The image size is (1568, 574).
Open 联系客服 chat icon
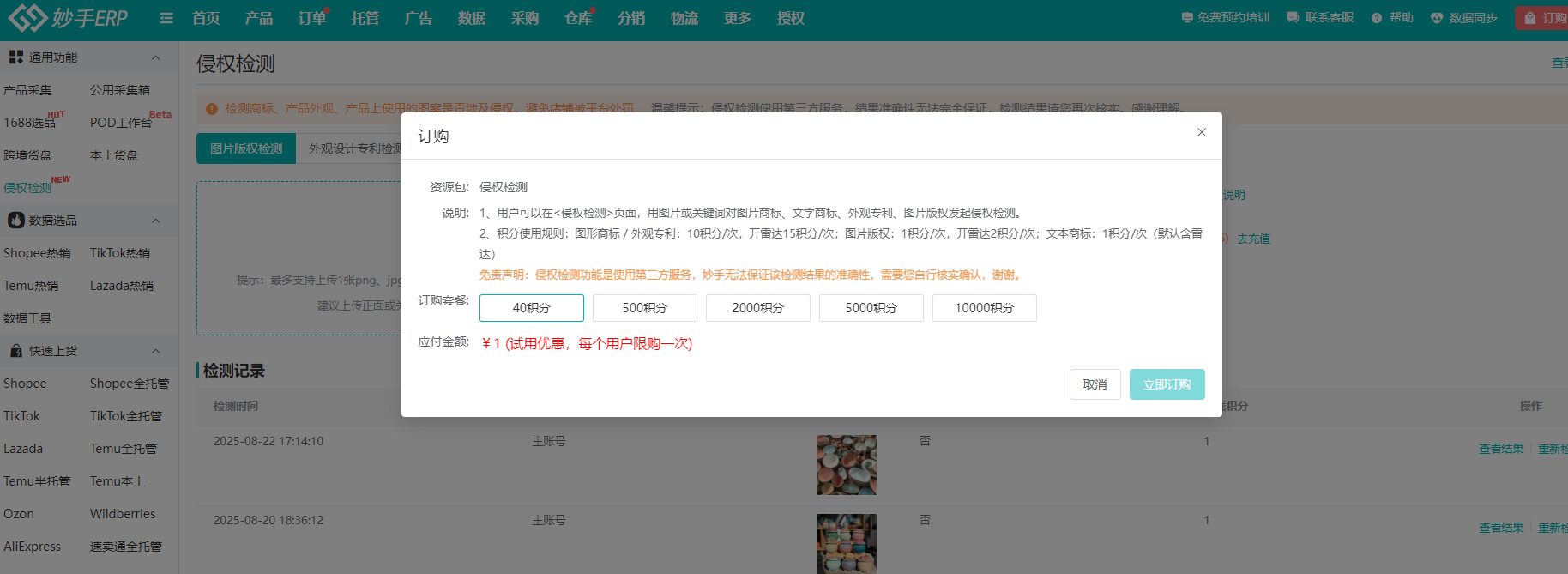coord(1293,18)
